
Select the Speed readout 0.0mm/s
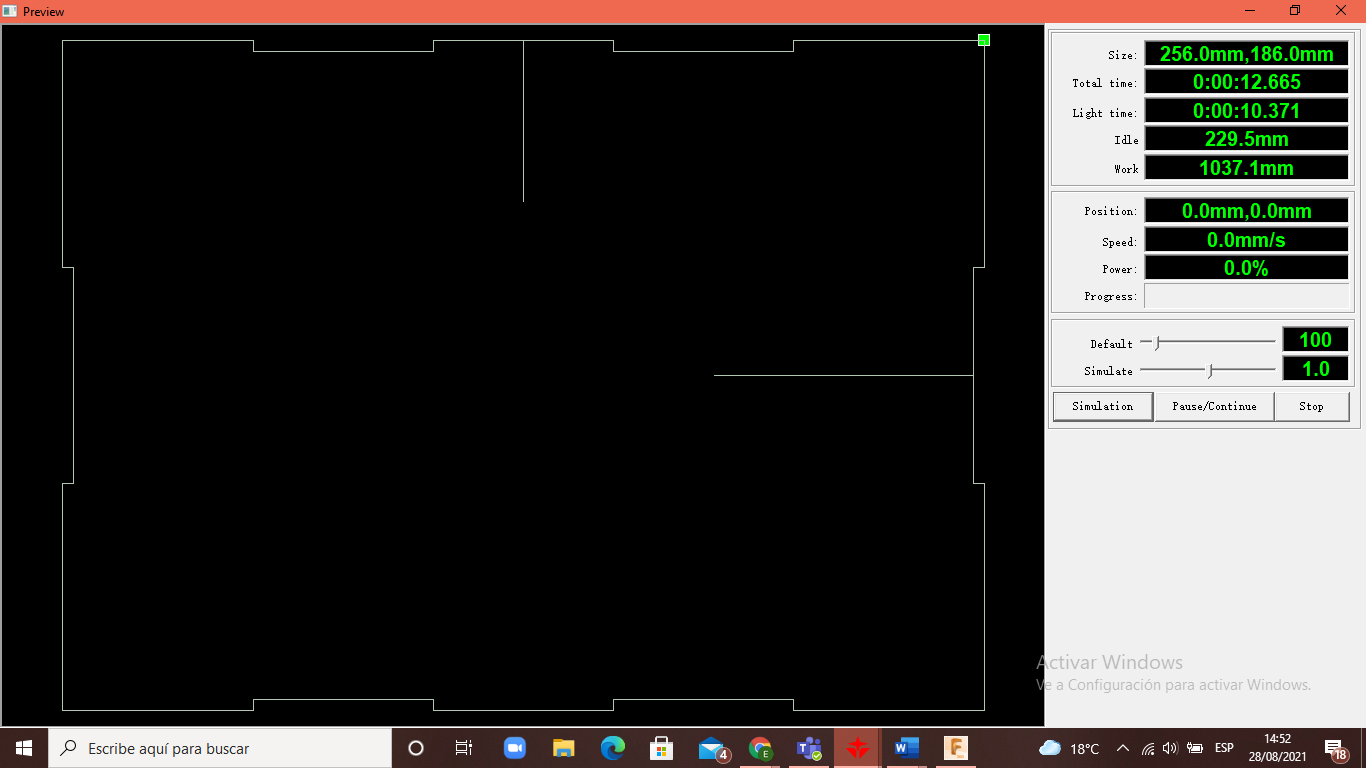(x=1246, y=240)
